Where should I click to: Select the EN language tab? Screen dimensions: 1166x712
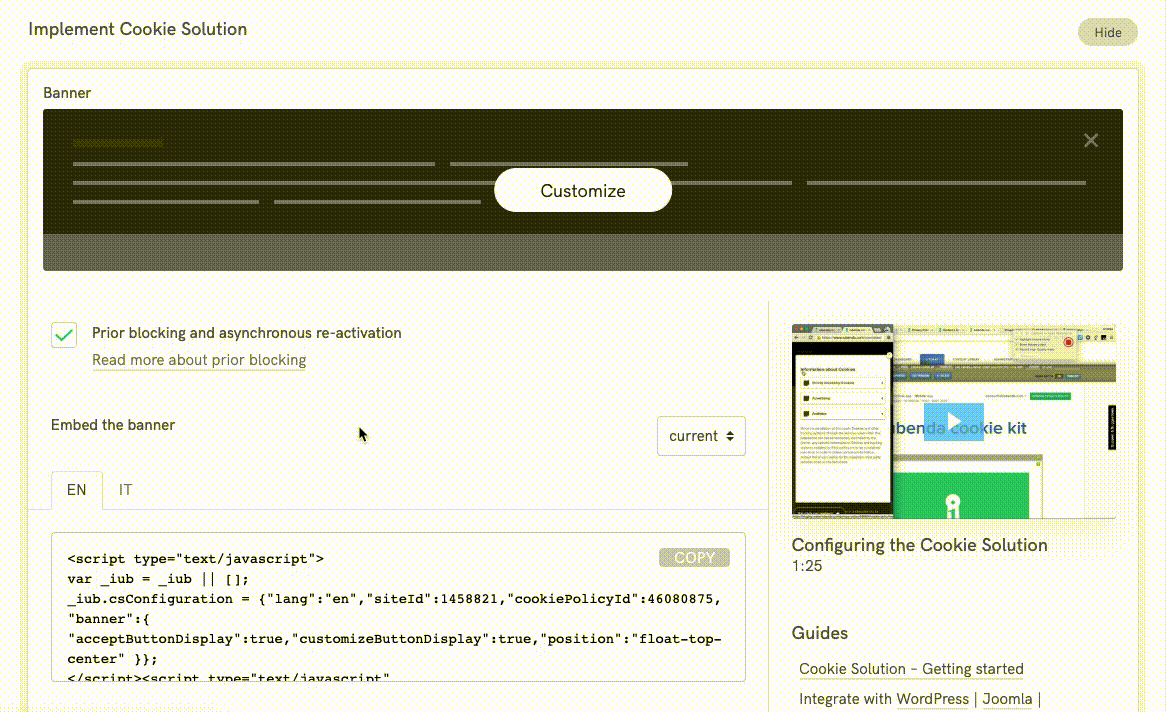pyautogui.click(x=76, y=490)
